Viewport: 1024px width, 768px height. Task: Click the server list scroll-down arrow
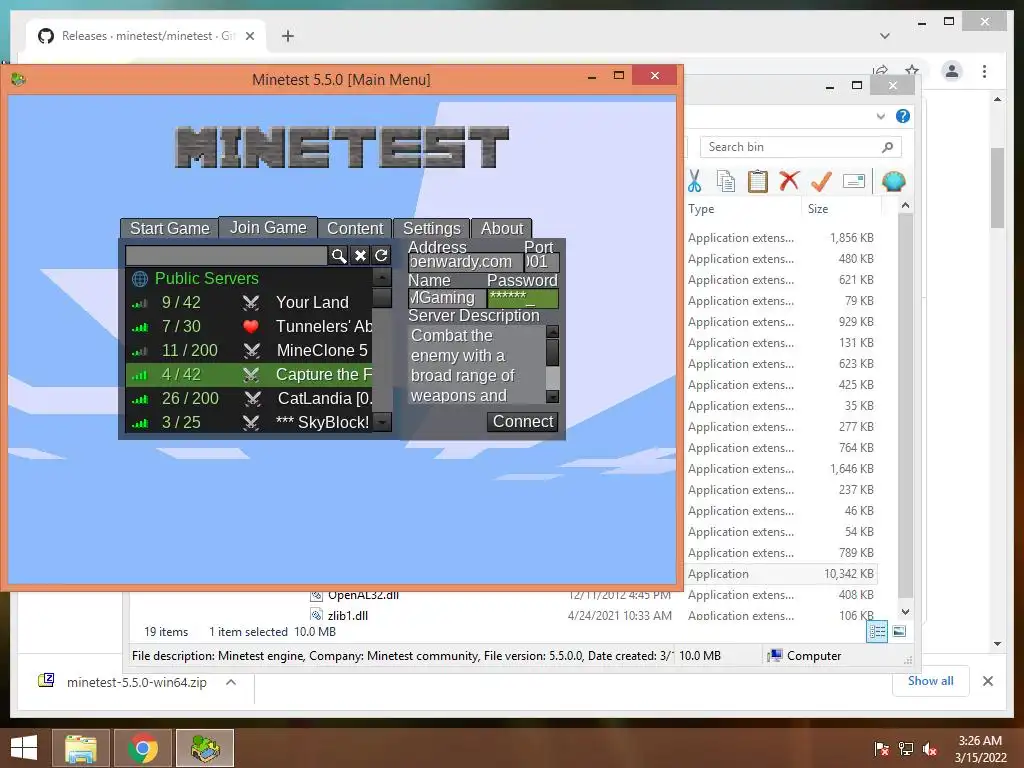pyautogui.click(x=383, y=422)
